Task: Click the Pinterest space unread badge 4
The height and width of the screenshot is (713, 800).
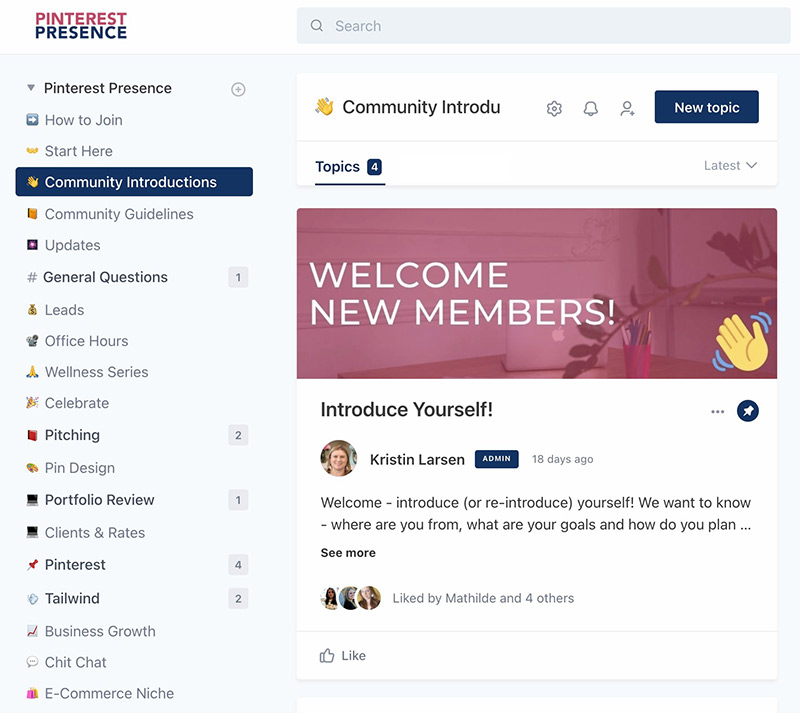Action: 238,564
